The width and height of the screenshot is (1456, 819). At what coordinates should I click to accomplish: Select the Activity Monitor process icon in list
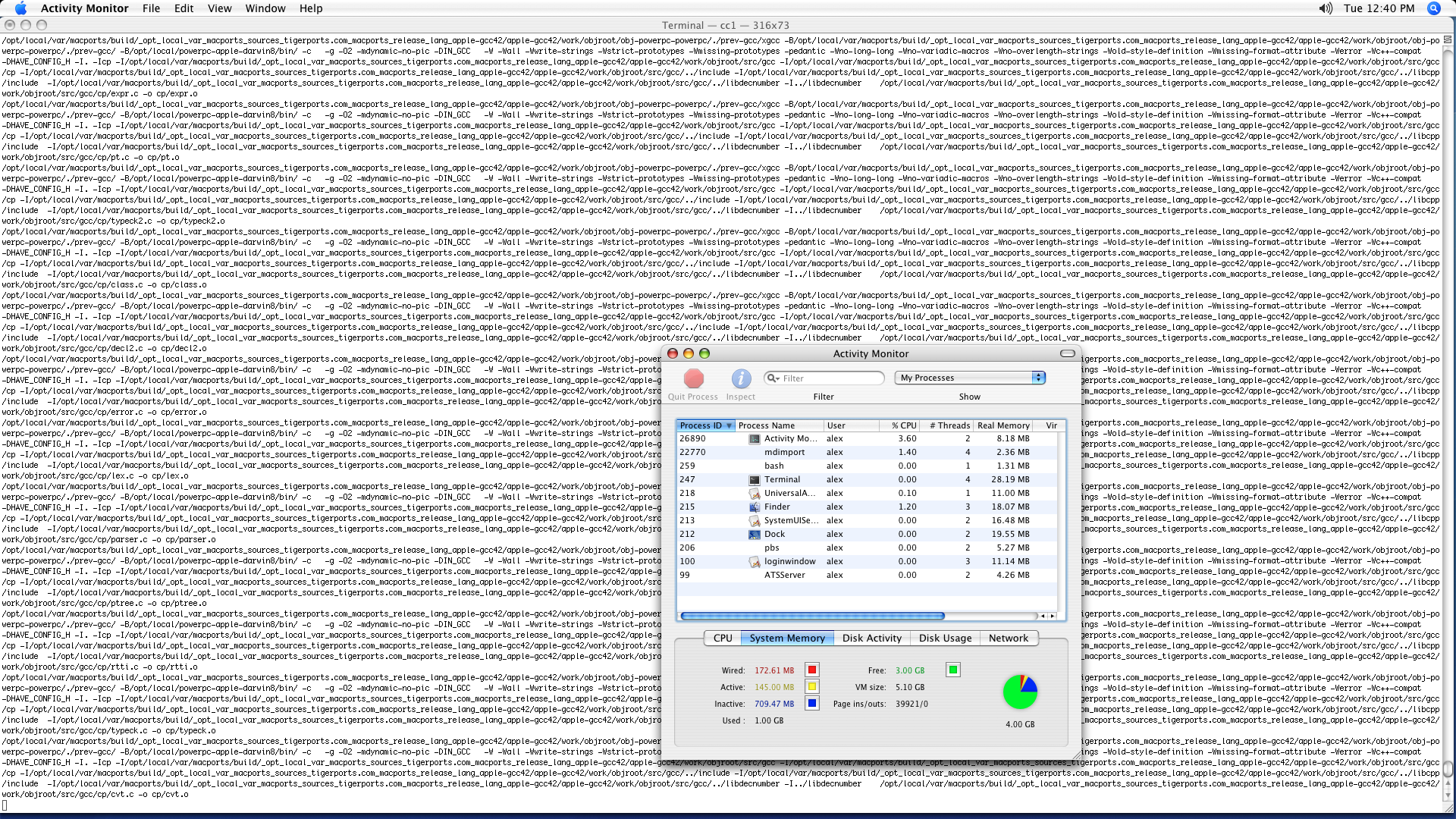[755, 439]
